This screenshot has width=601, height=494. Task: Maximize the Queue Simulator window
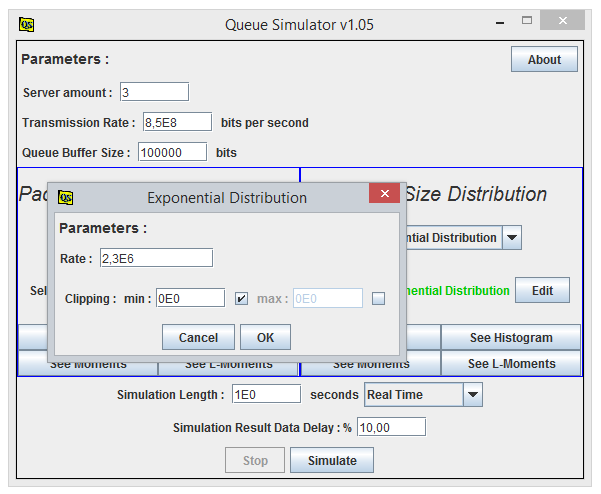tap(527, 20)
